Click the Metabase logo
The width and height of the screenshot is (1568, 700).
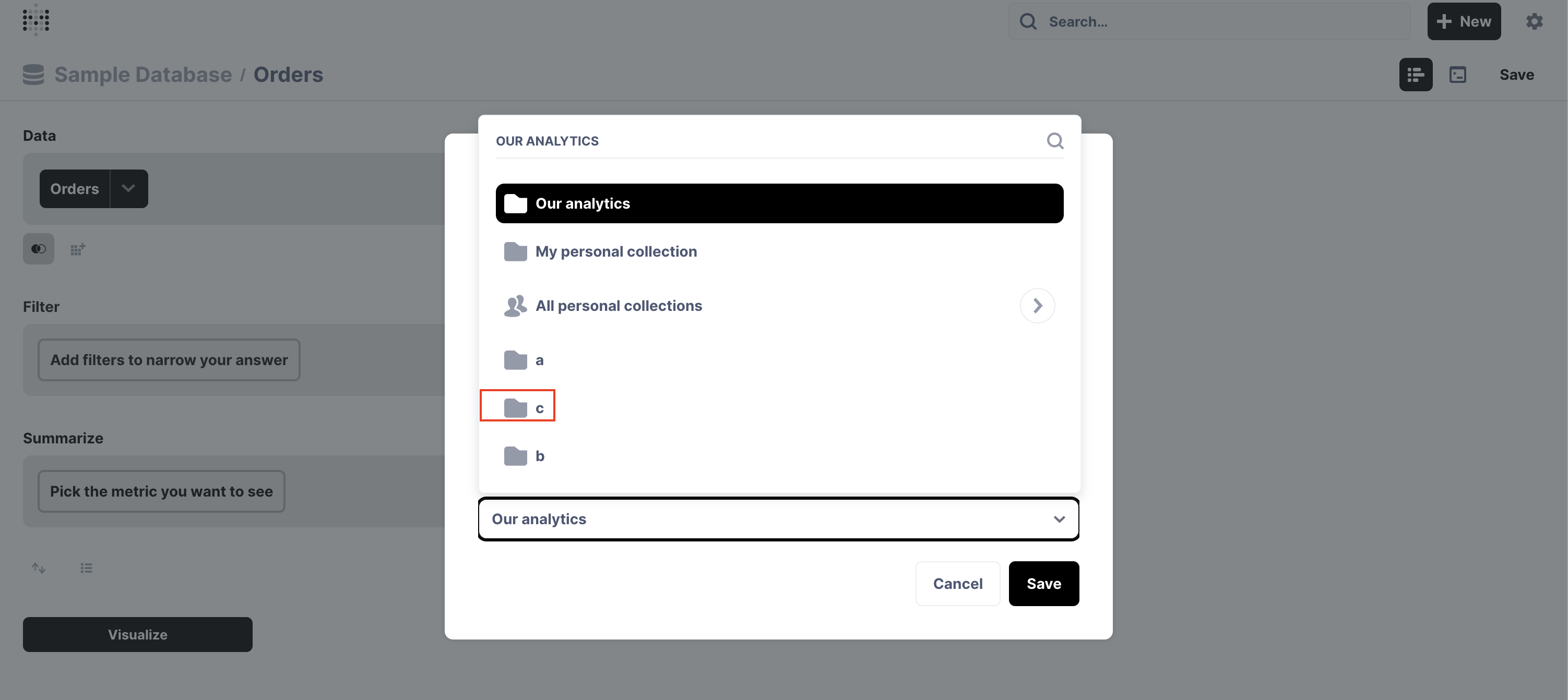coord(34,20)
